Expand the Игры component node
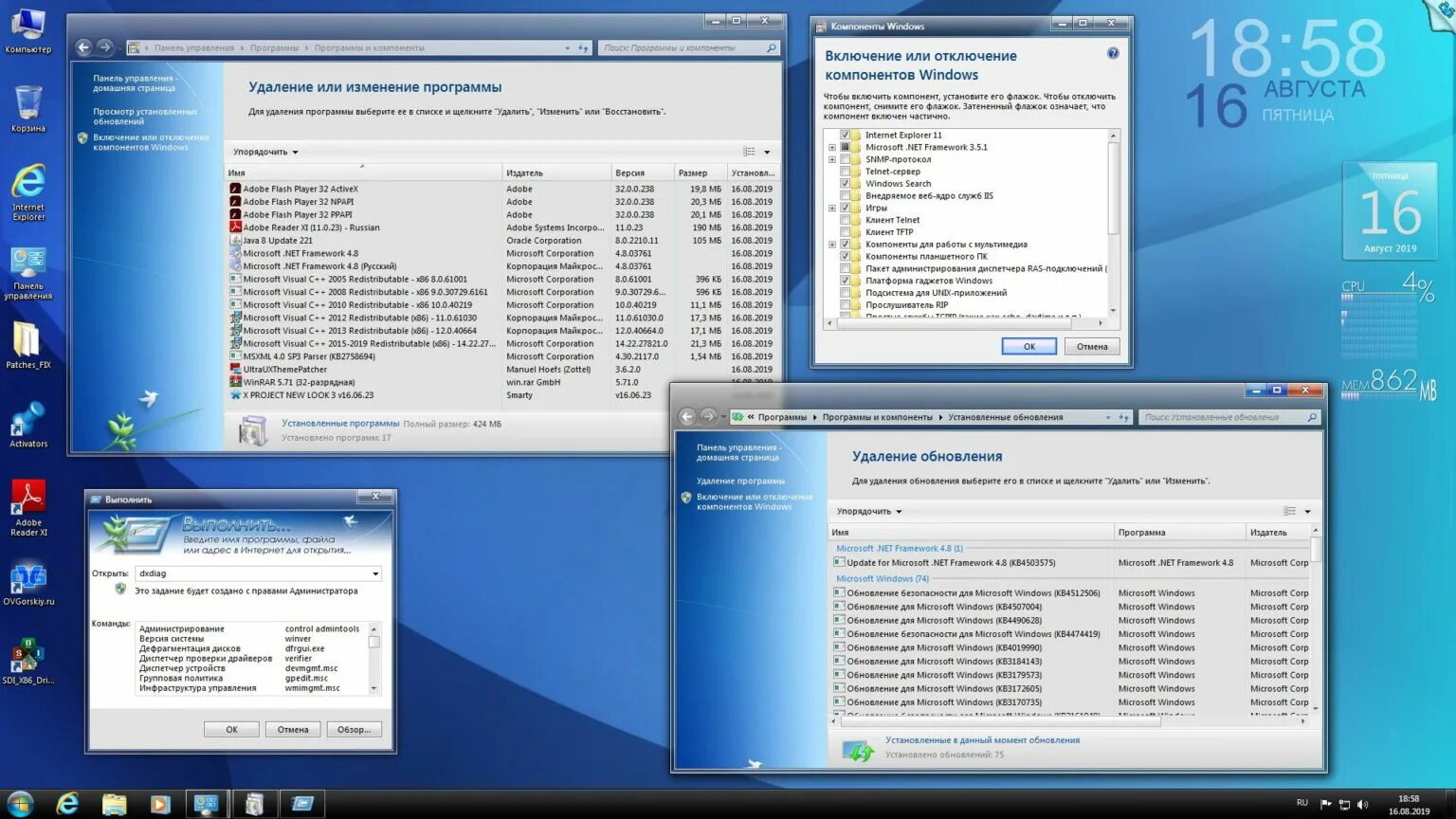Image resolution: width=1456 pixels, height=819 pixels. (832, 207)
